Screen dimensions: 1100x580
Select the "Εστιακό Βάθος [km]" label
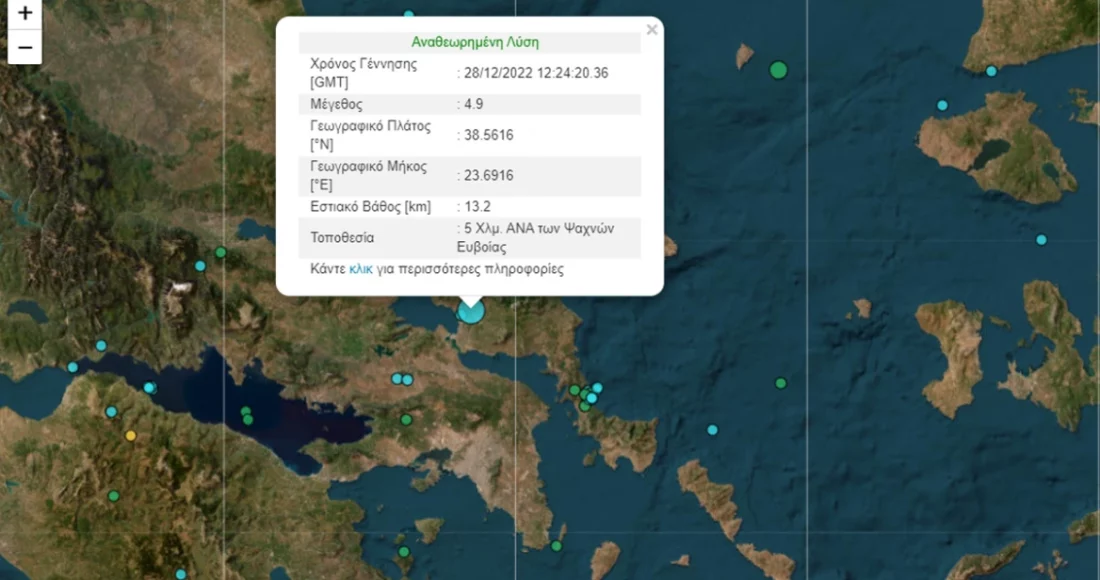point(370,207)
